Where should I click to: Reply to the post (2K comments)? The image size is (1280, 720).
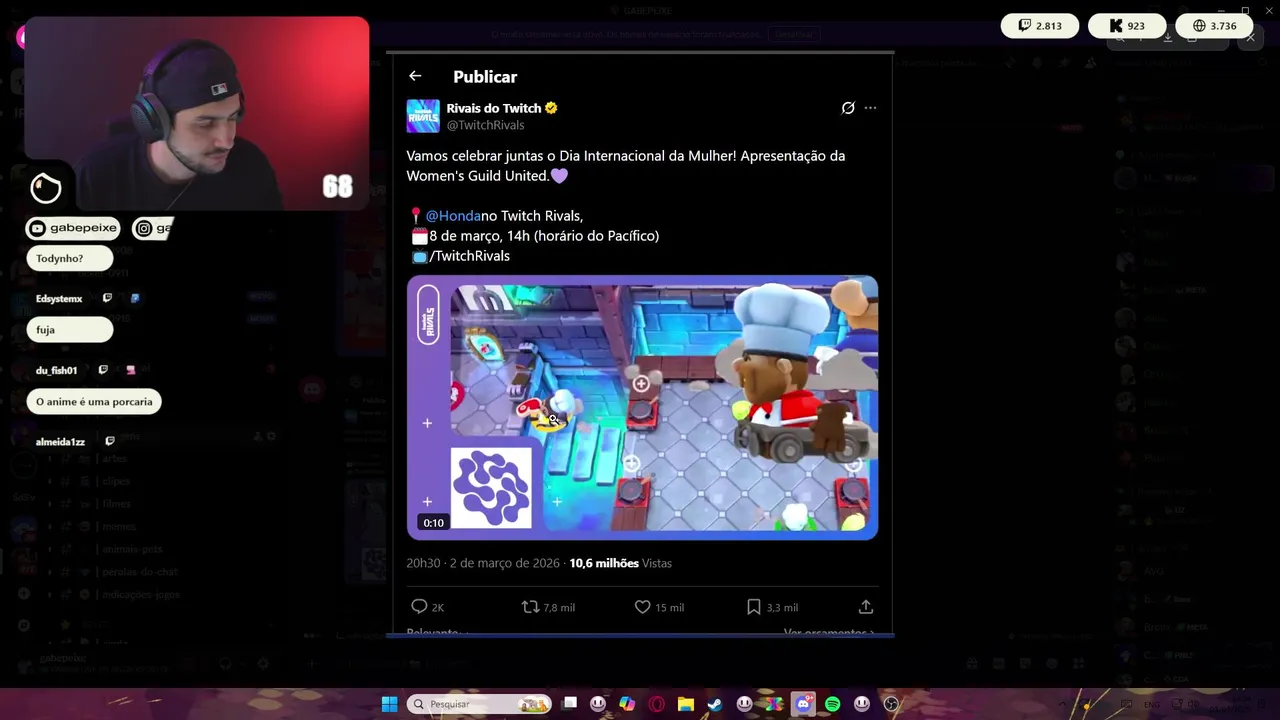(x=428, y=607)
